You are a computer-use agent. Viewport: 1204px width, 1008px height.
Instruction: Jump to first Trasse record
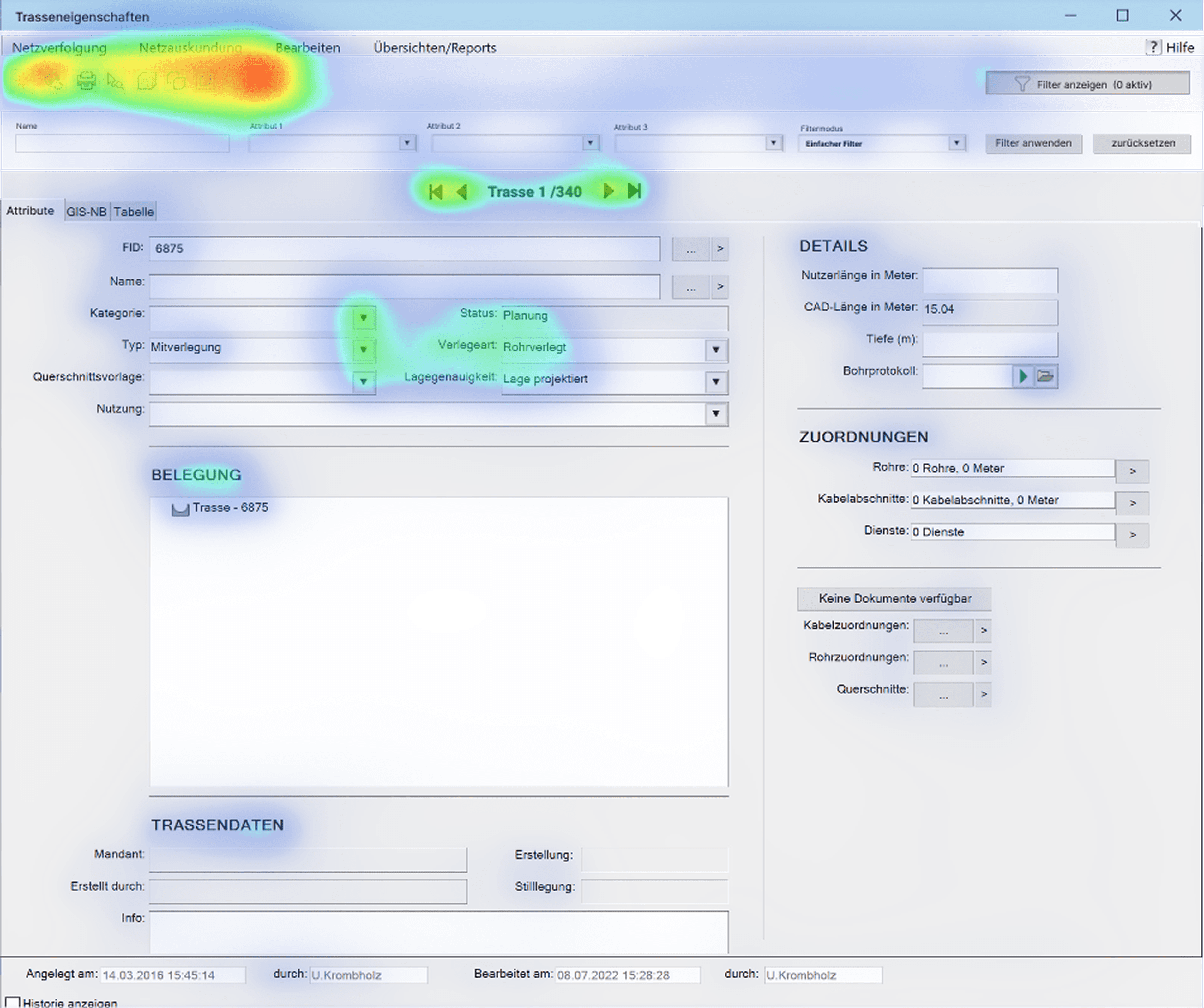point(436,191)
